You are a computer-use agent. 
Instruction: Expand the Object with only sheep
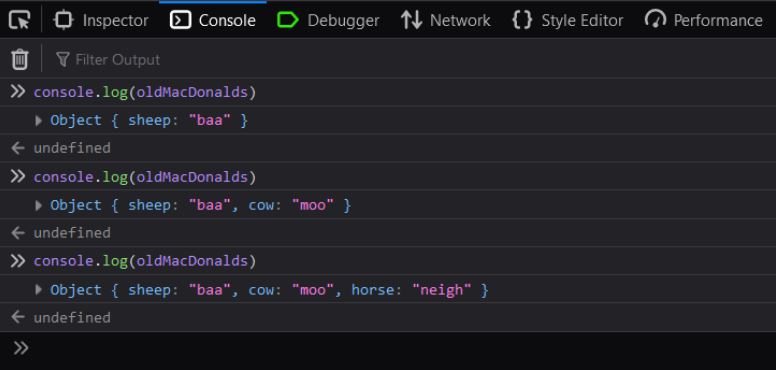coord(39,120)
